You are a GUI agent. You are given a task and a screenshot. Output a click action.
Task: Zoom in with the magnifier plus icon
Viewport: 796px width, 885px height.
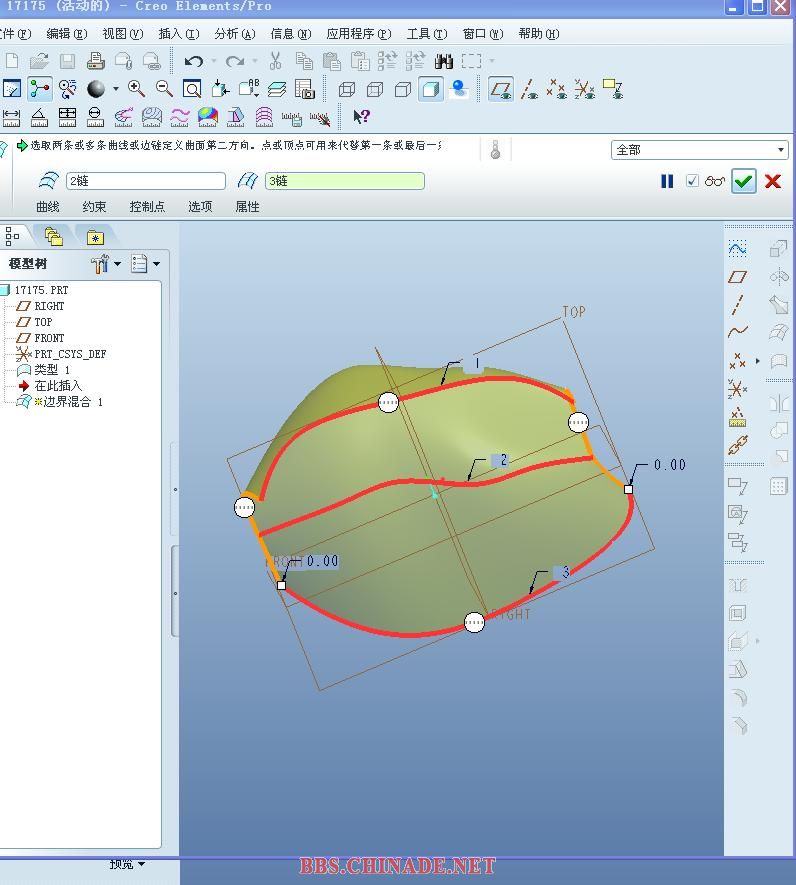pos(136,89)
